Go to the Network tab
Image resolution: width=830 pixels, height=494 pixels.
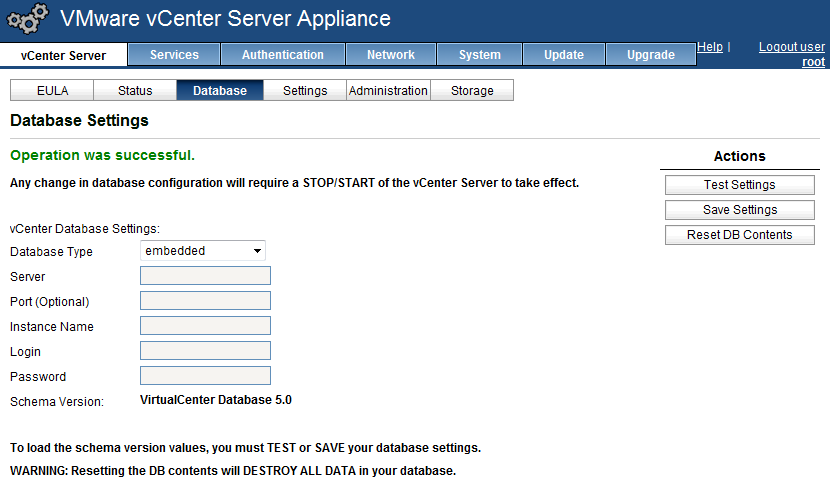[390, 55]
